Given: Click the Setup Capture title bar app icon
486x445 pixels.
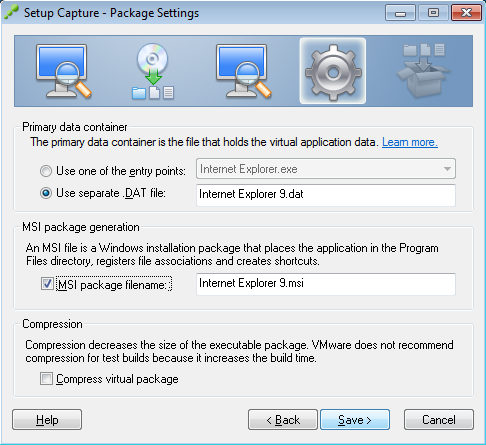Looking at the screenshot, I should (x=11, y=13).
